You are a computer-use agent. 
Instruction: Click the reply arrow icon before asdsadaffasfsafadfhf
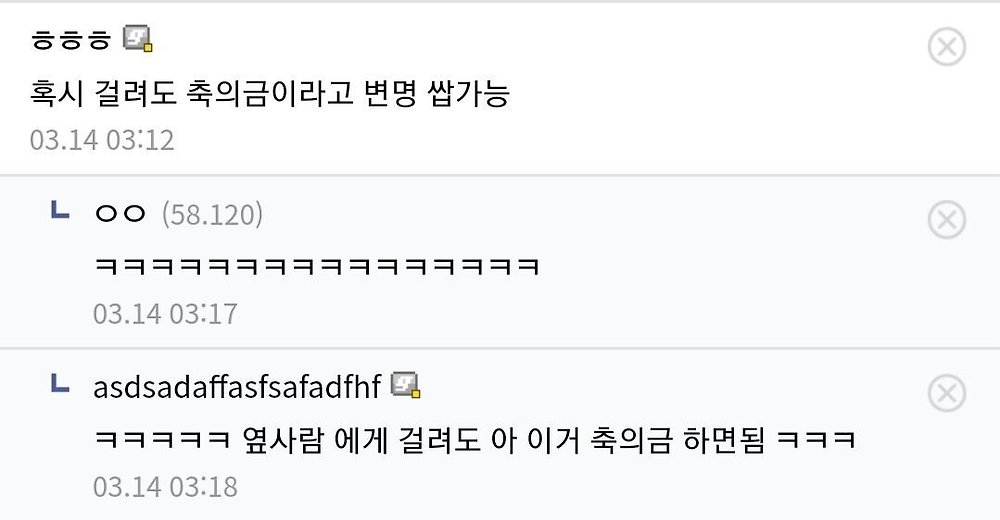60,383
